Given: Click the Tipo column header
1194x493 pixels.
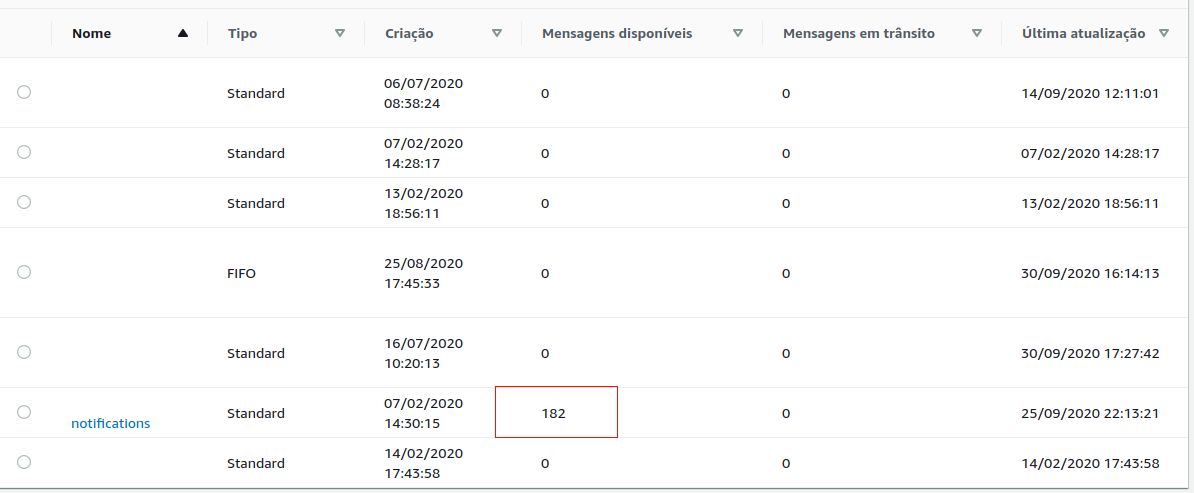Looking at the screenshot, I should coord(242,34).
